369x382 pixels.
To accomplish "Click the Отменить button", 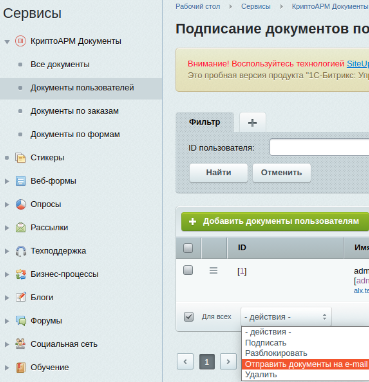I will tap(282, 173).
